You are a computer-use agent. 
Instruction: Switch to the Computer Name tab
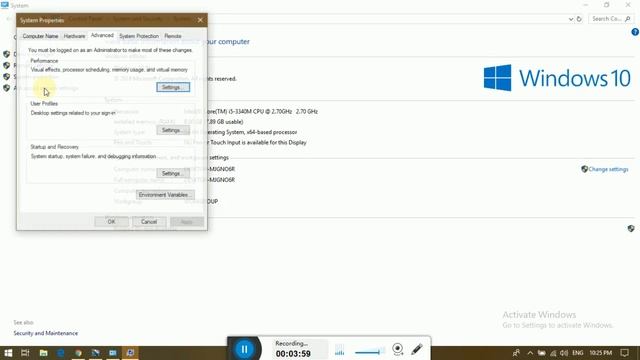[x=40, y=36]
